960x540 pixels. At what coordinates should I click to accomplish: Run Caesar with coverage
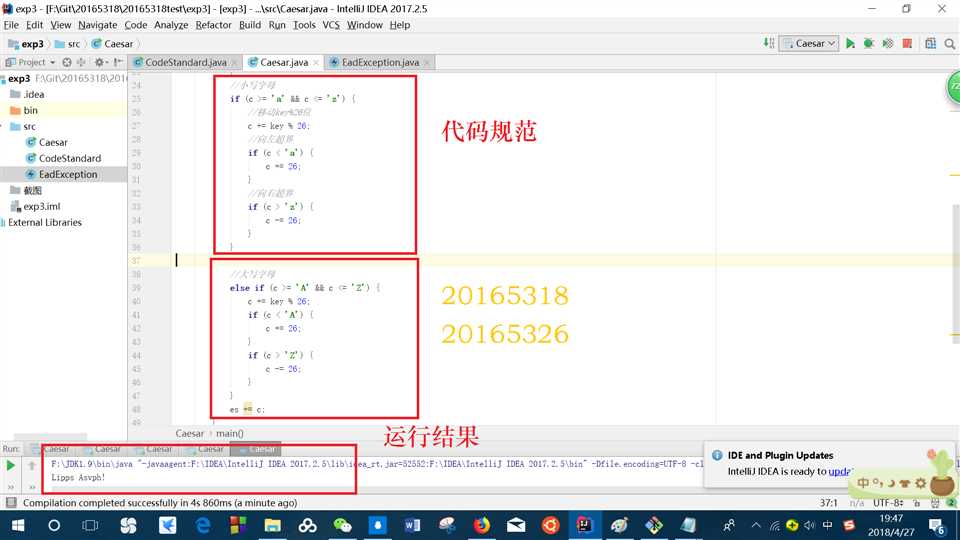click(887, 43)
